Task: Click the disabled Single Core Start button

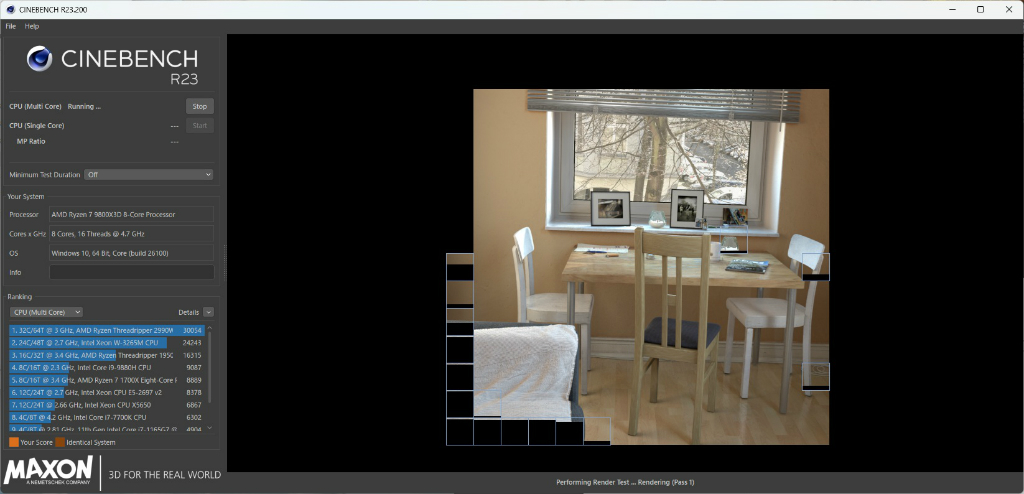Action: [x=200, y=125]
